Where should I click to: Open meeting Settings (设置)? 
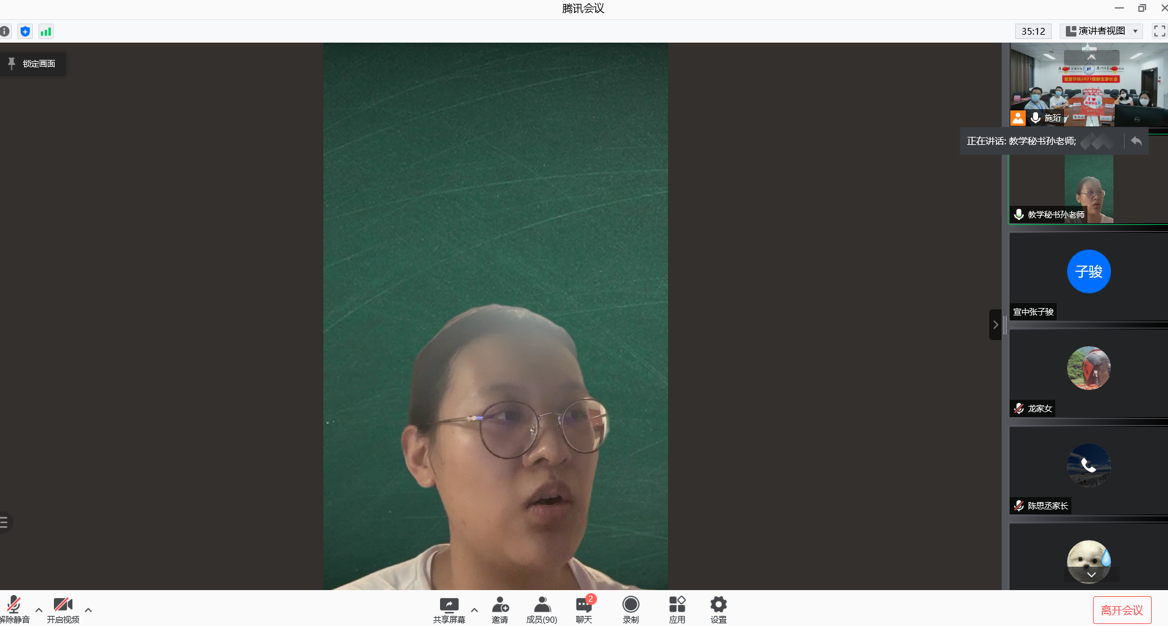pos(718,608)
